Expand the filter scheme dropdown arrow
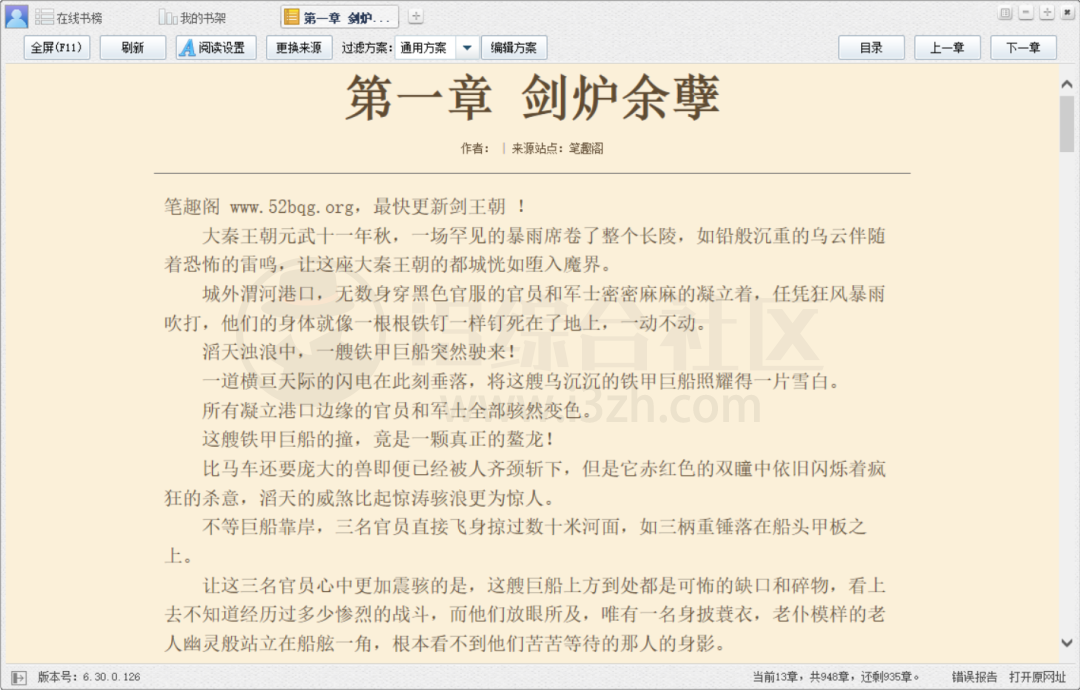This screenshot has width=1080, height=690. (467, 48)
